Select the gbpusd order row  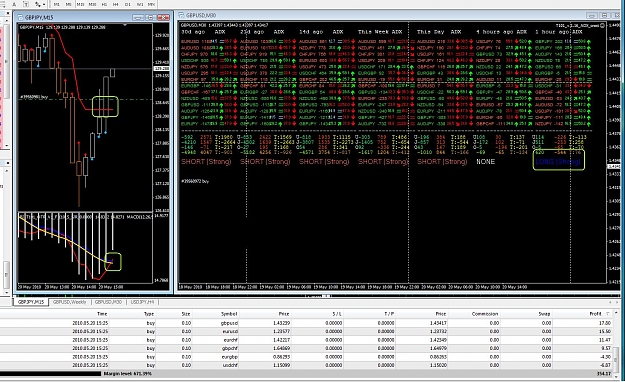point(306,323)
